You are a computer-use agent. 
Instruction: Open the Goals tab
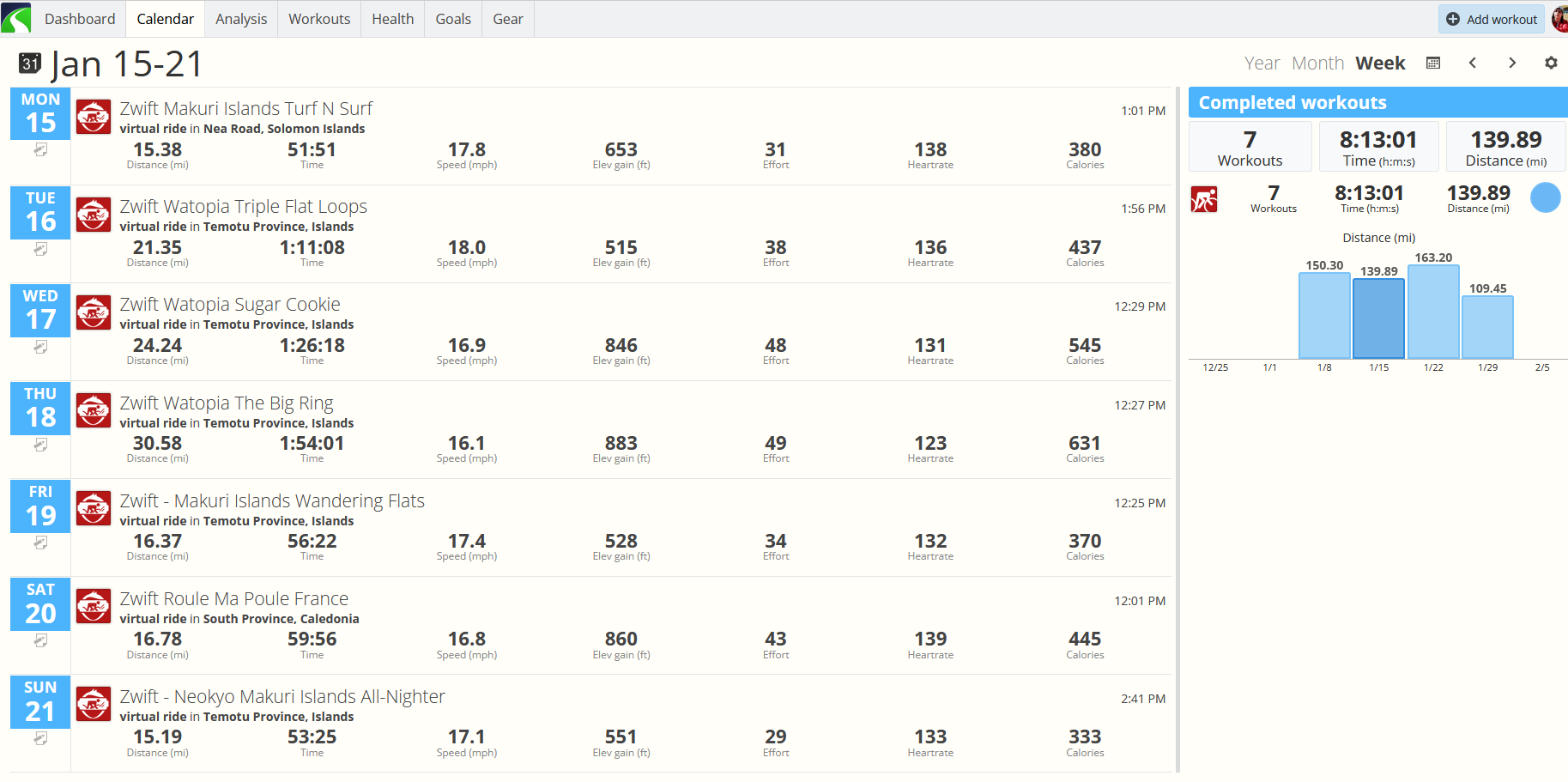coord(453,19)
